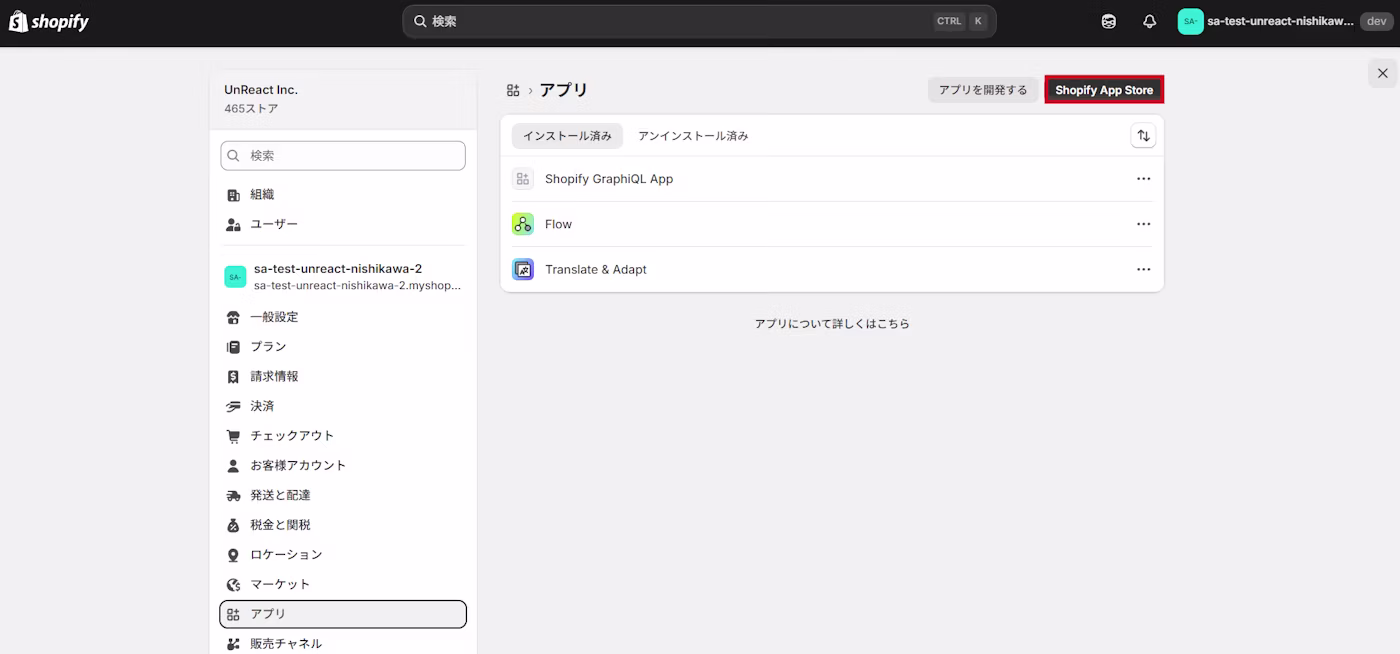Click Translate & Adapt app icon
1400x654 pixels.
coord(523,269)
